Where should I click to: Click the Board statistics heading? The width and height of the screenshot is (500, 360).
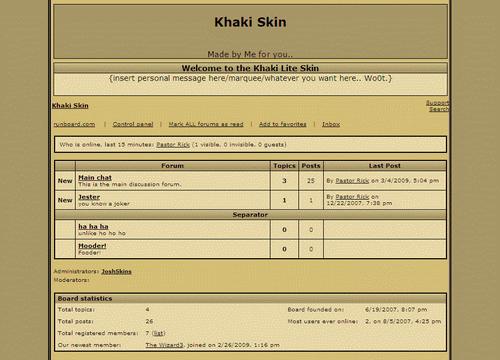click(x=85, y=298)
